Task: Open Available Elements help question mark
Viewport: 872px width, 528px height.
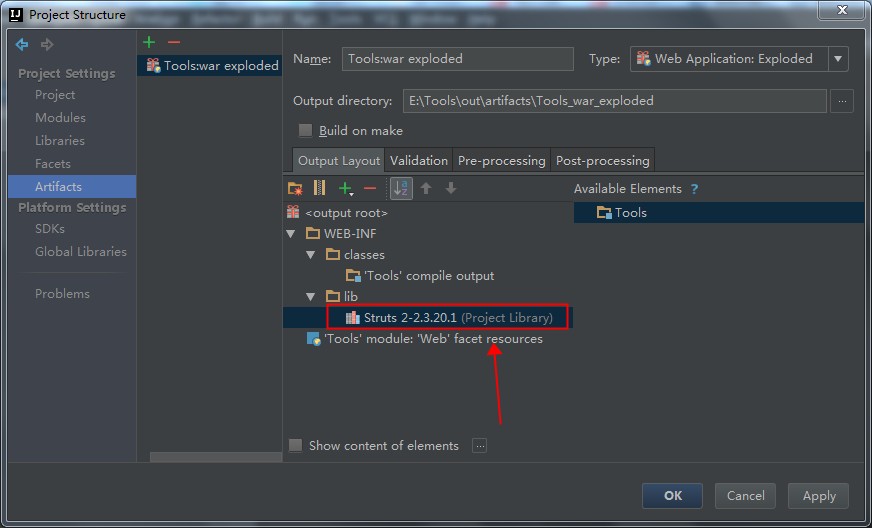Action: (694, 189)
